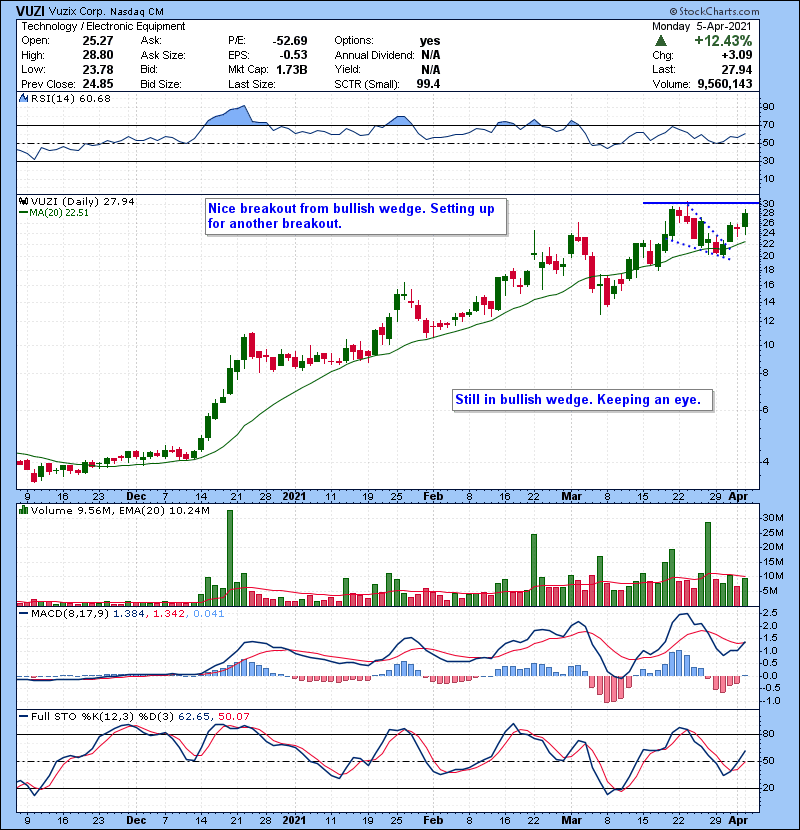This screenshot has width=800, height=830.
Task: Click the green up-triangle next to +12.43%
Action: (x=660, y=41)
